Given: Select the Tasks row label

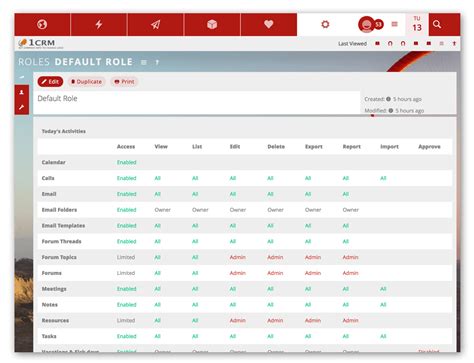Looking at the screenshot, I should [49, 336].
